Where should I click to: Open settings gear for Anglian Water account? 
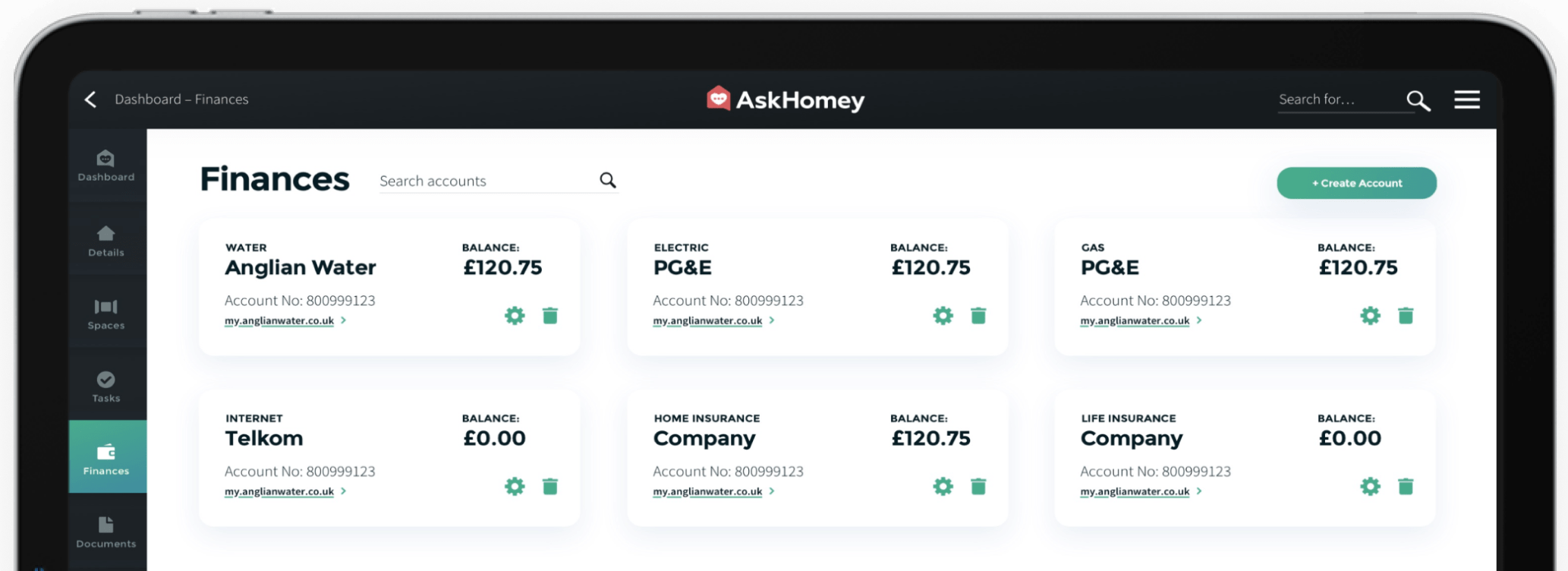point(515,316)
